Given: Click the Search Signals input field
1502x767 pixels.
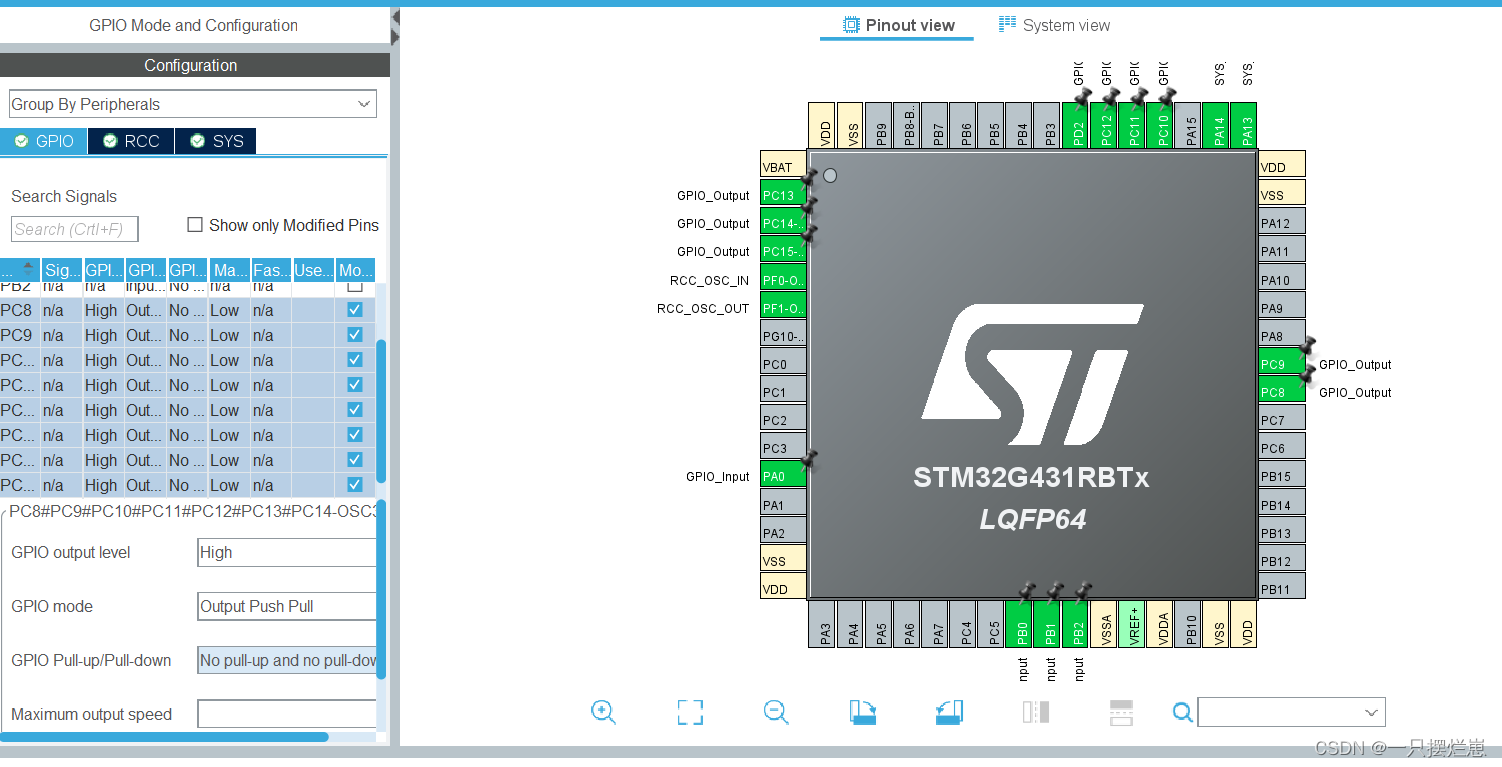Looking at the screenshot, I should click(x=74, y=229).
